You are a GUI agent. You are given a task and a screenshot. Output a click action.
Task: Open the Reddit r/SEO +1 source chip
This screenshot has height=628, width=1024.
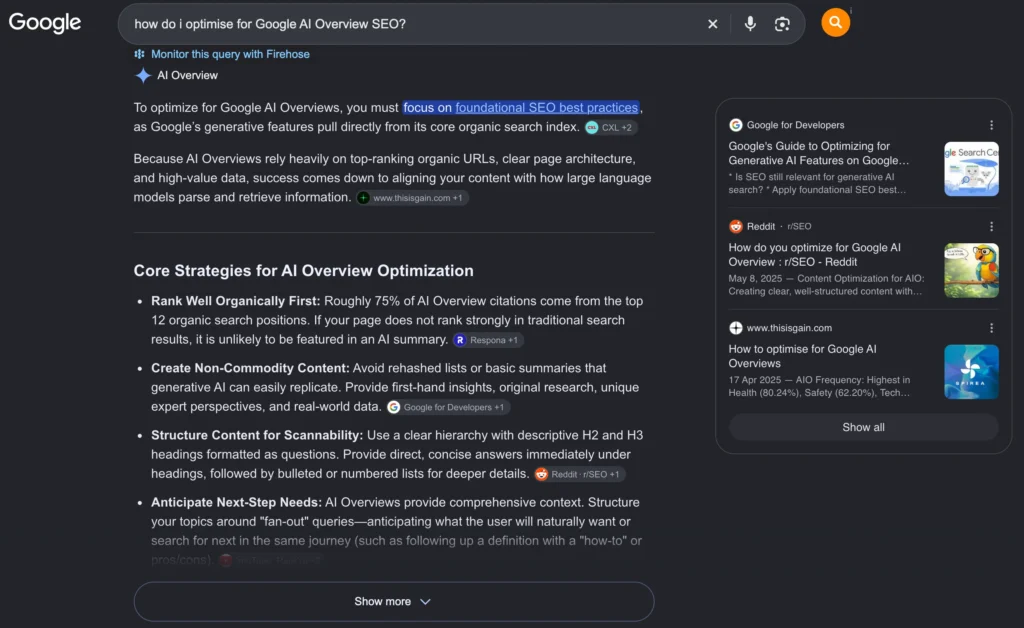579,475
